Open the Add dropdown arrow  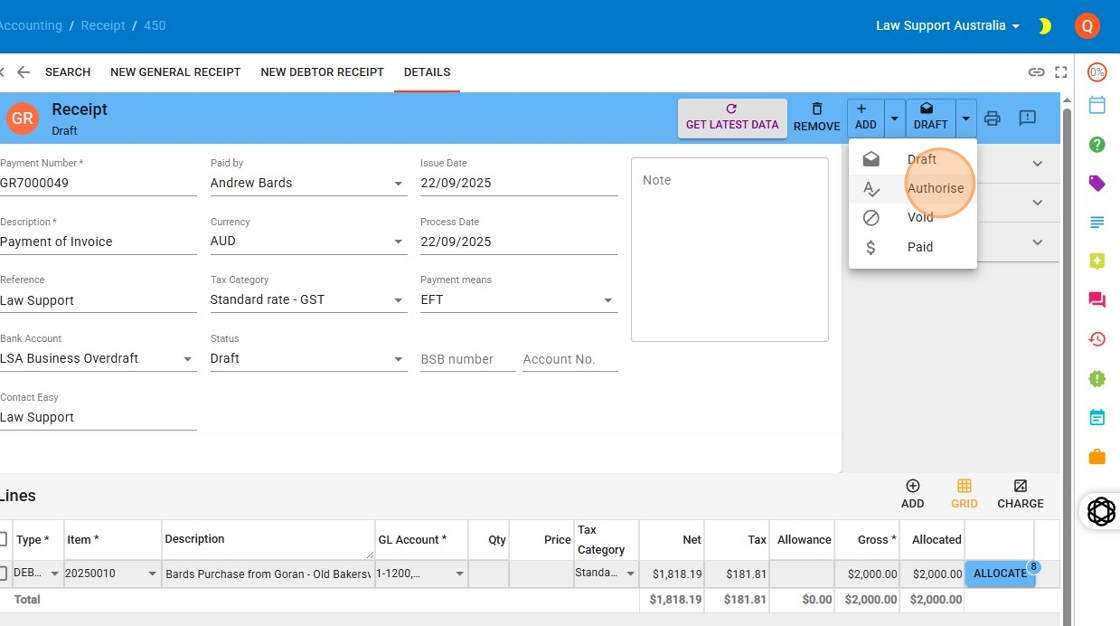point(894,118)
